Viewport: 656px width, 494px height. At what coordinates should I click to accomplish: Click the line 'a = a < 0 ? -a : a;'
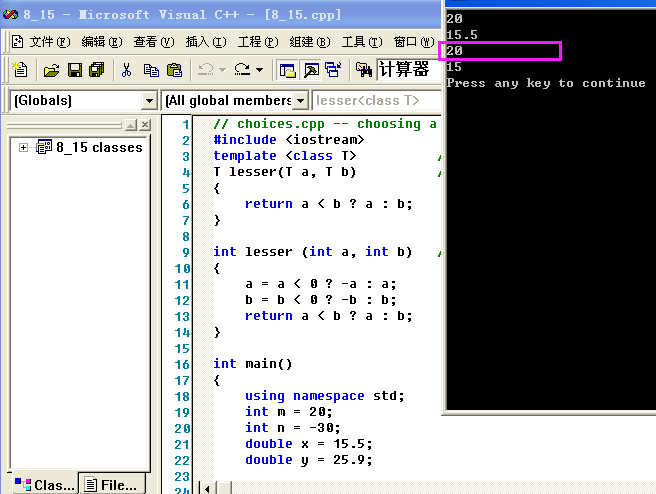click(320, 284)
